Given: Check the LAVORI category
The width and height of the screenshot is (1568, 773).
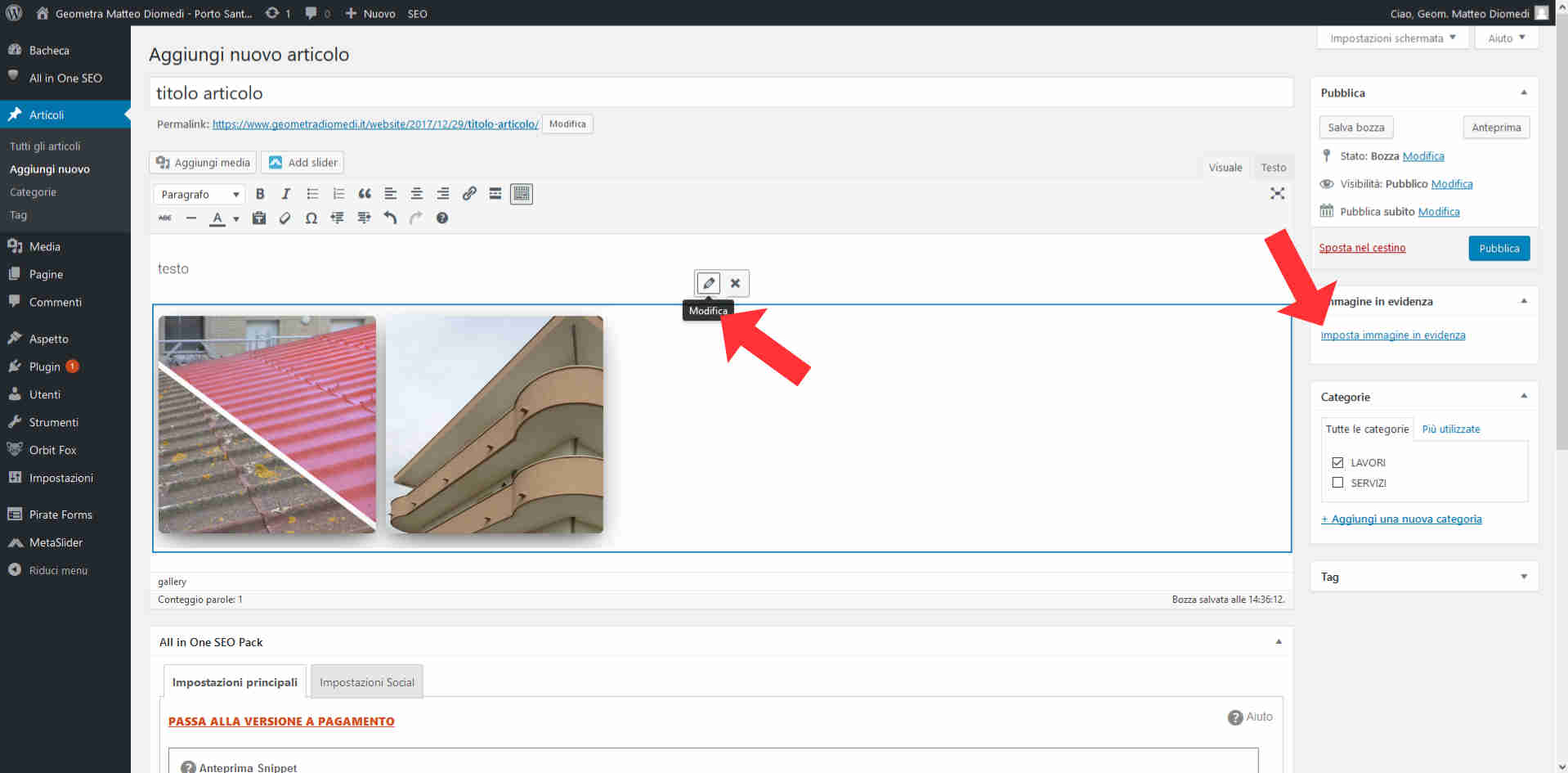Looking at the screenshot, I should [1337, 463].
